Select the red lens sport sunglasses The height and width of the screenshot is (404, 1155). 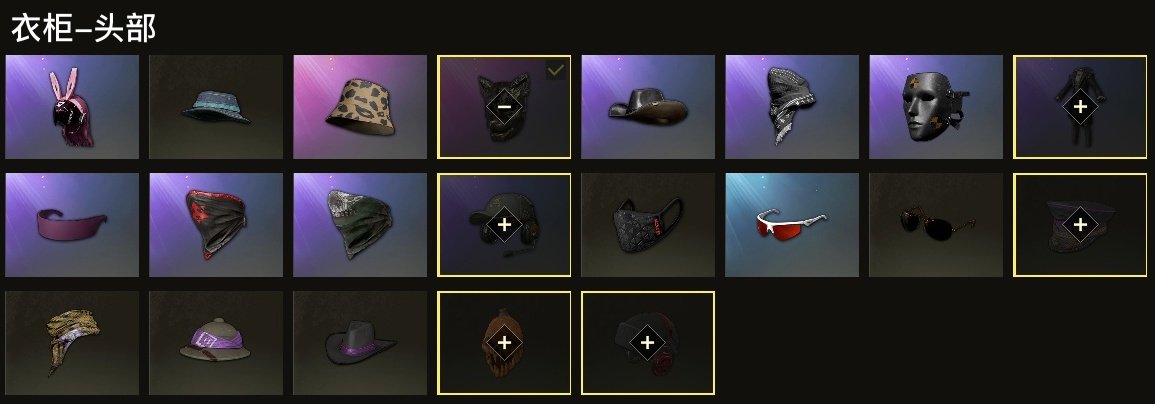point(792,225)
